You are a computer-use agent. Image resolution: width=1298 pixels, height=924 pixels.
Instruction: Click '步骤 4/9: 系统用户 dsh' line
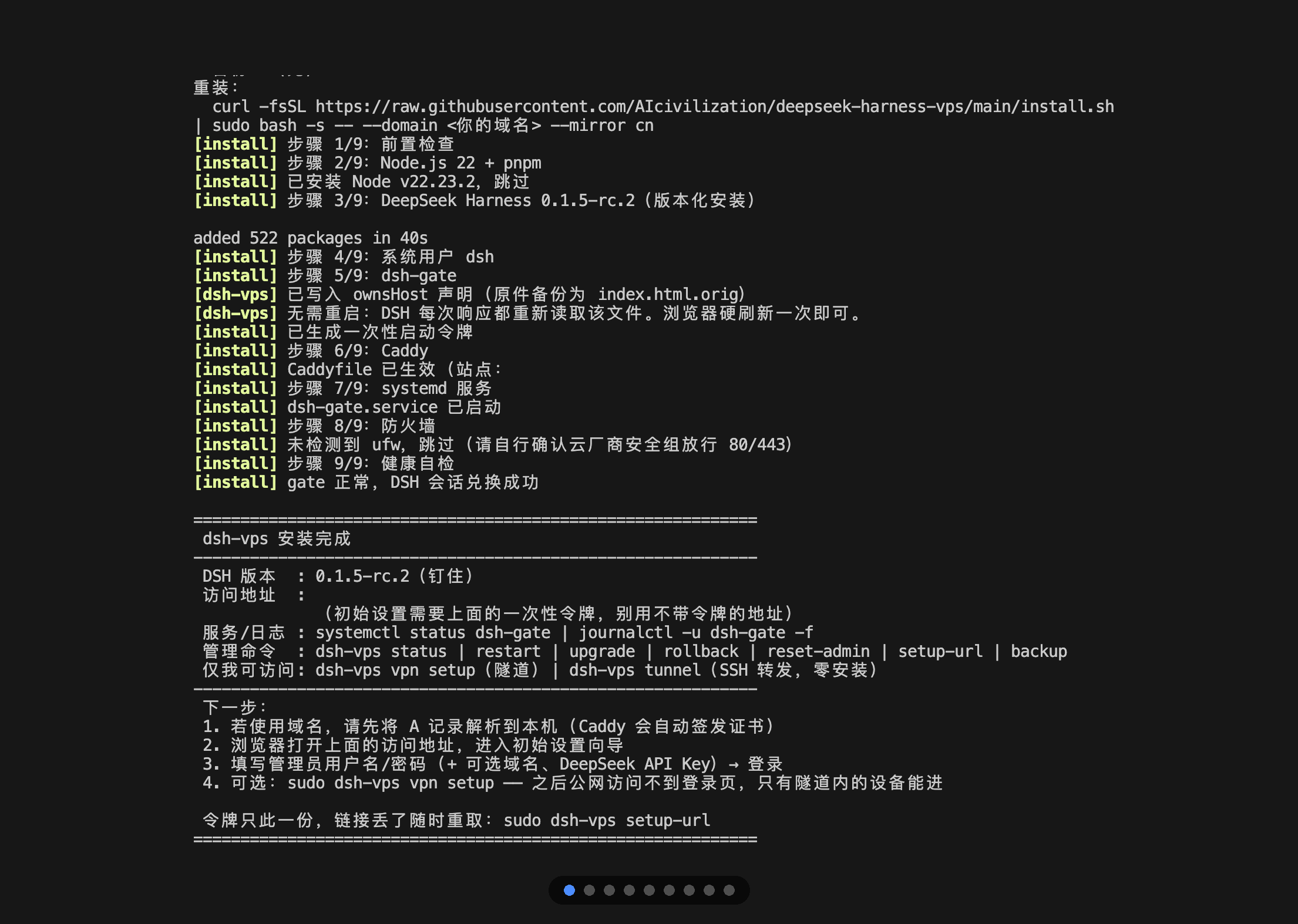[x=344, y=257]
